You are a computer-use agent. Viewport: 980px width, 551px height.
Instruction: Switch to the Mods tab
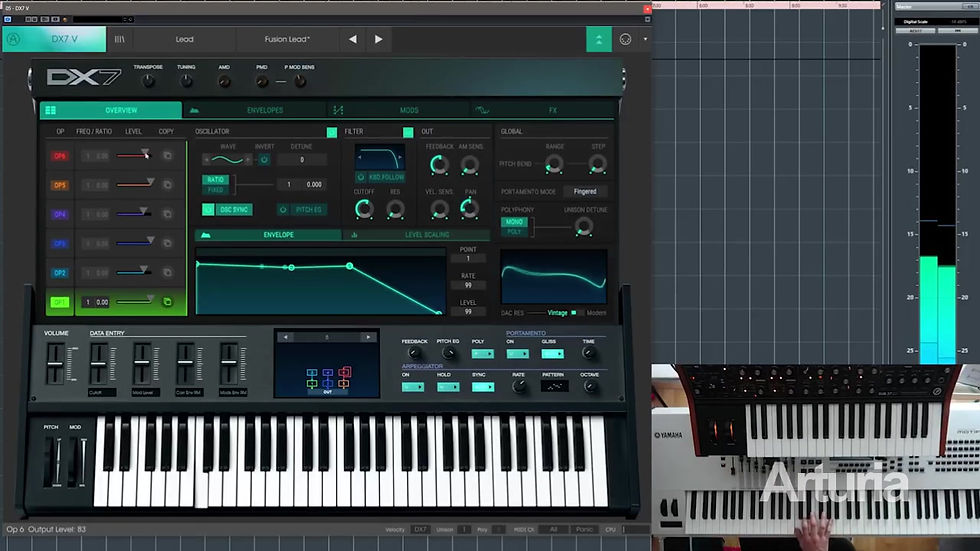click(400, 110)
